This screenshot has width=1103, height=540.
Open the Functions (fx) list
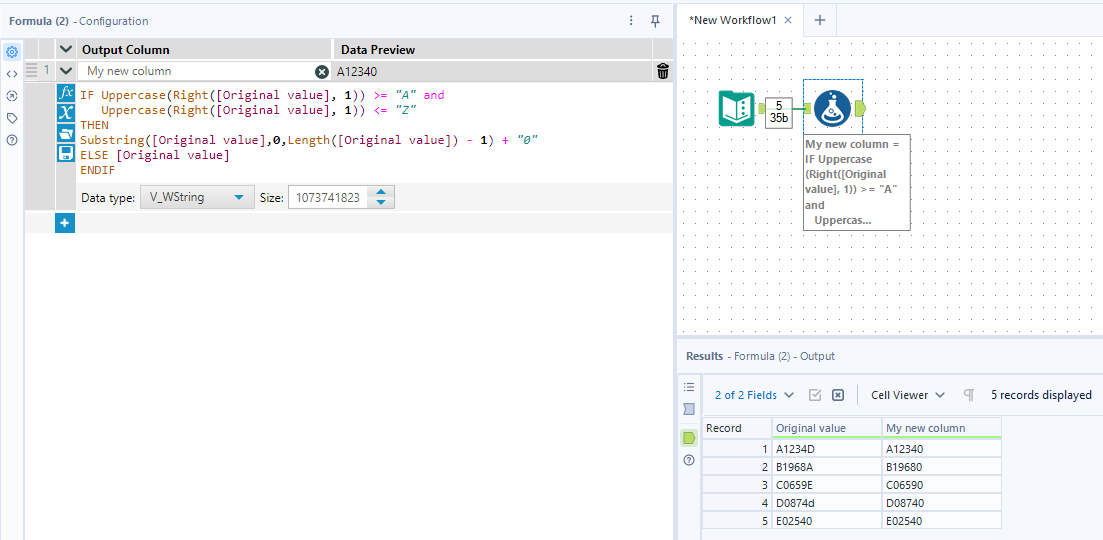(66, 92)
